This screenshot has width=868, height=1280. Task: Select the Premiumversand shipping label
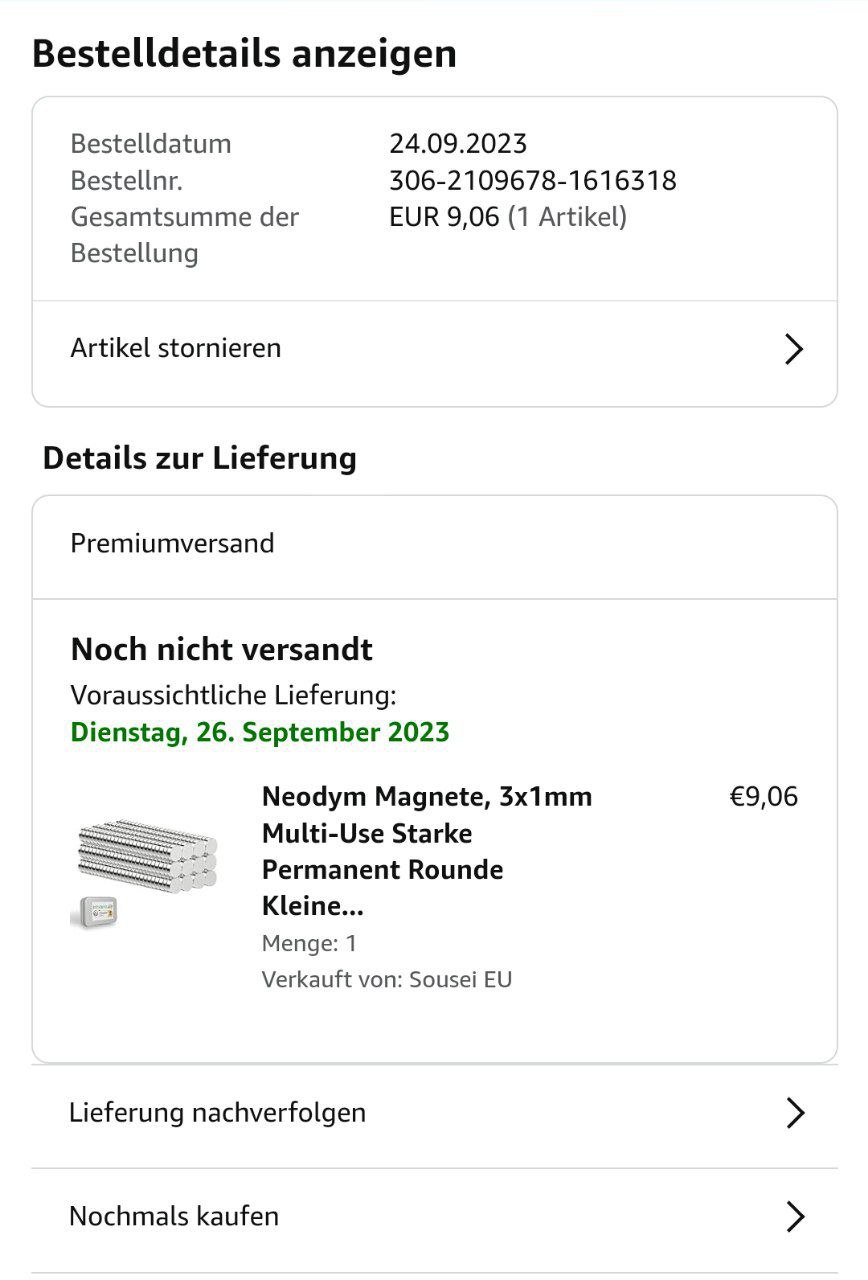pos(172,543)
